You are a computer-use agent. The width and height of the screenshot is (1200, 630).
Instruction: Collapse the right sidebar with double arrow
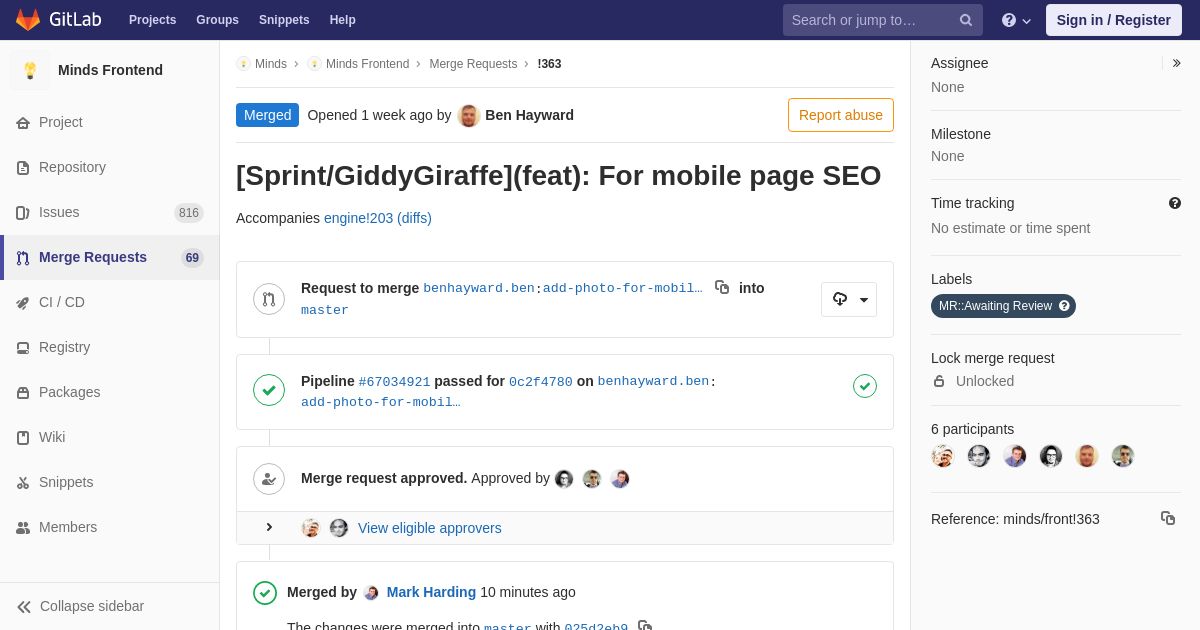[x=1176, y=63]
